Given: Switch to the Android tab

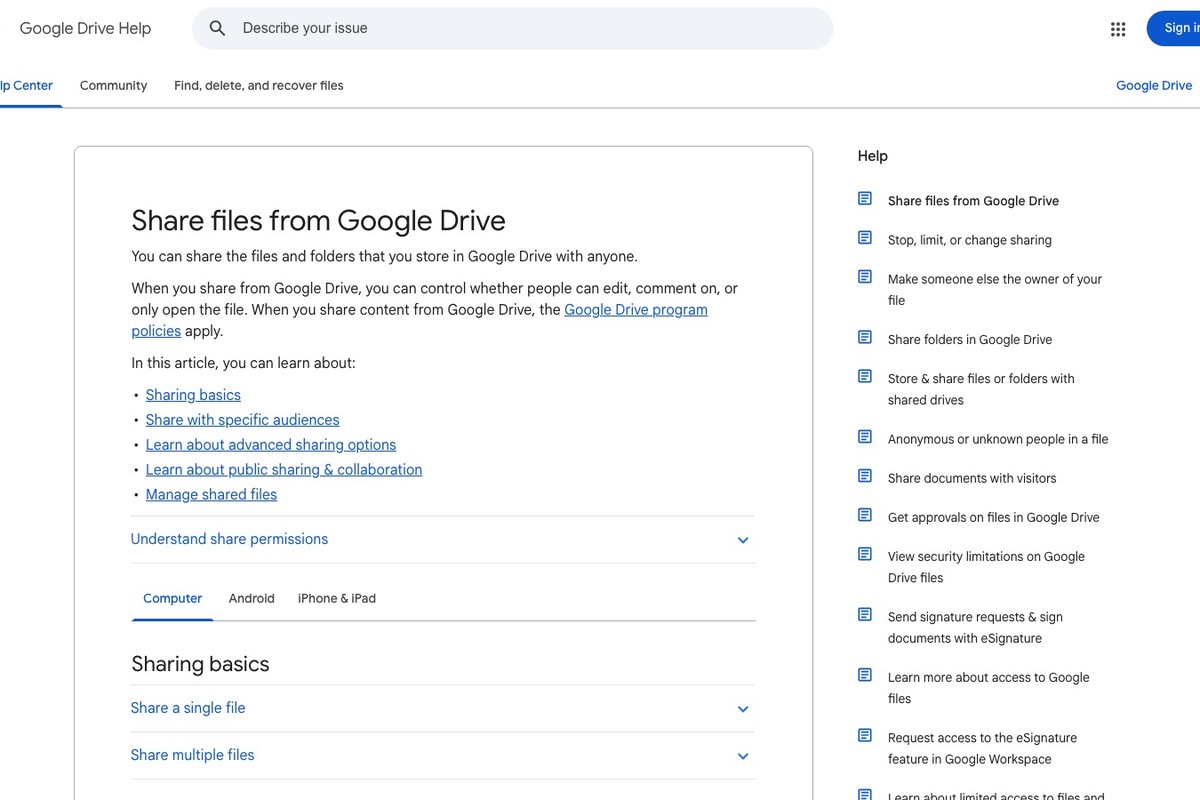Looking at the screenshot, I should (x=251, y=598).
